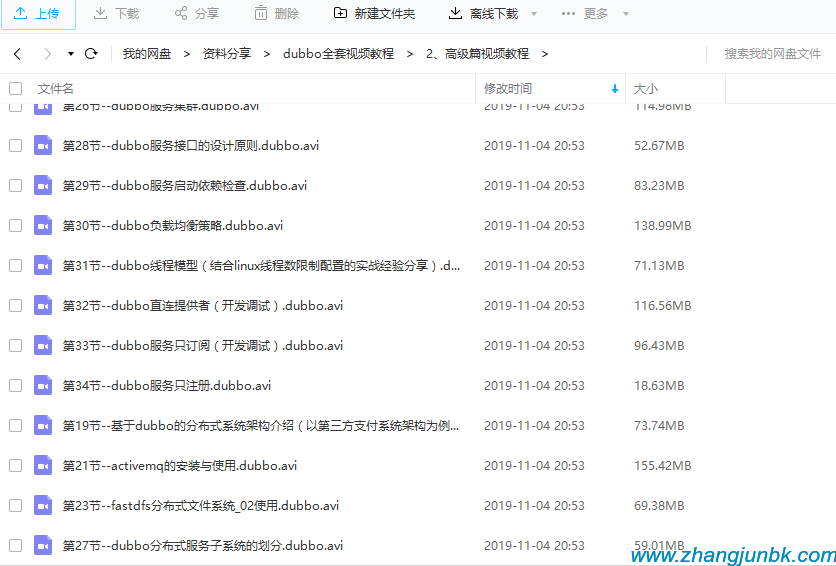836x566 pixels.
Task: Click the video icon of 第19节 file
Action: click(43, 425)
